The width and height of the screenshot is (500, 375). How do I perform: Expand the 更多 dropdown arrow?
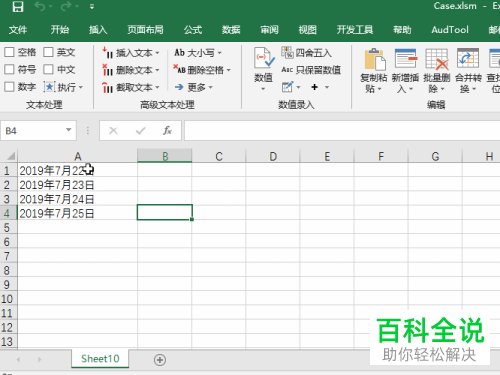coord(211,88)
